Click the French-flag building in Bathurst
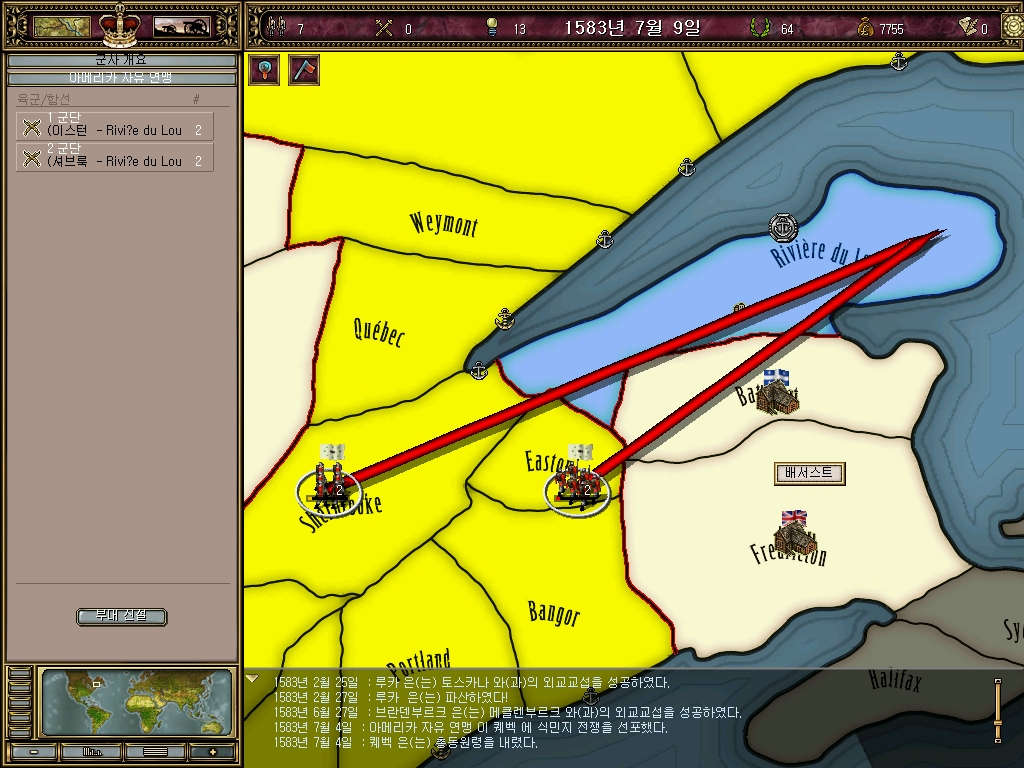 777,392
